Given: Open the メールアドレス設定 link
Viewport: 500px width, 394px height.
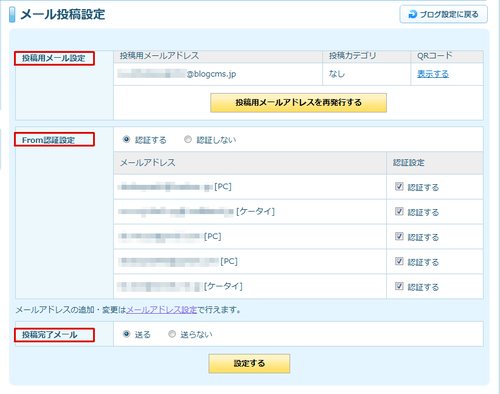Looking at the screenshot, I should (161, 310).
